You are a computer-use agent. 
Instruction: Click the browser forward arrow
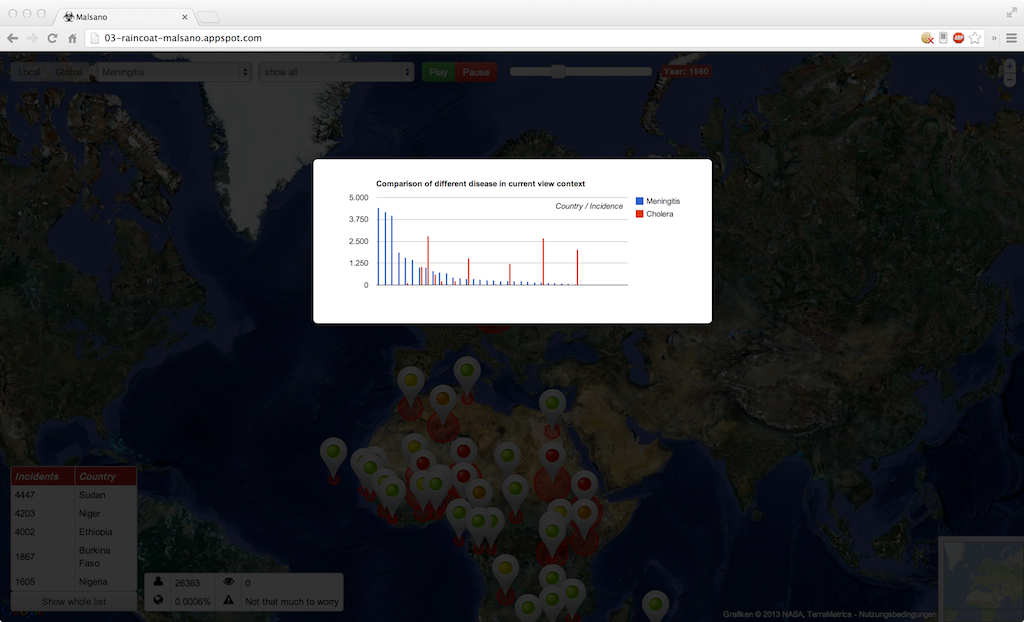32,38
